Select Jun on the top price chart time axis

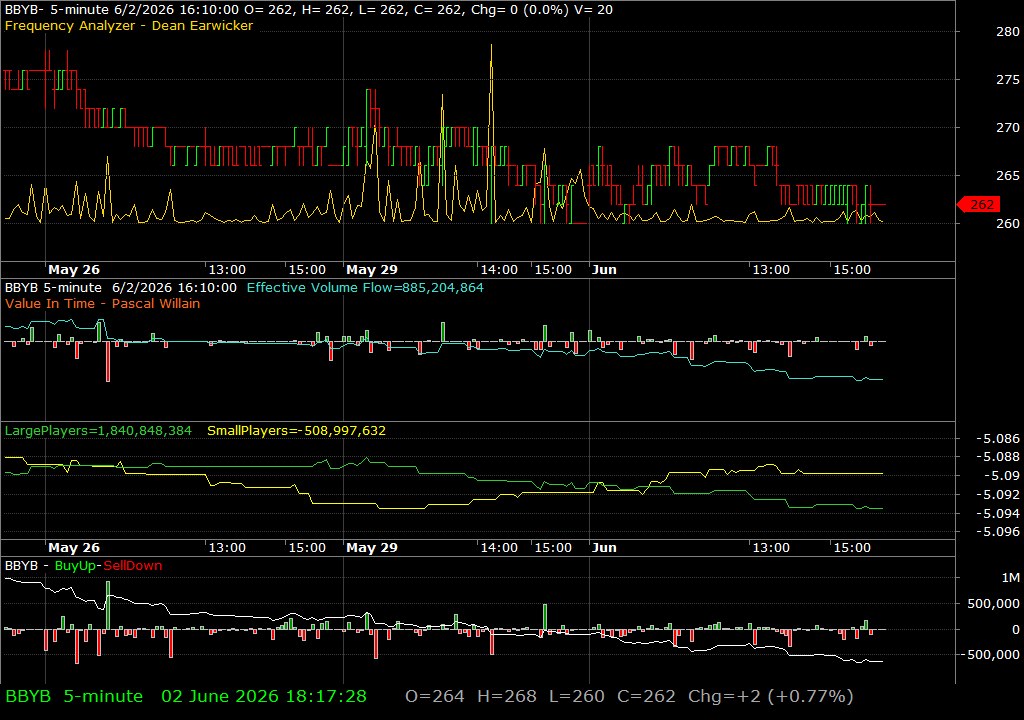604,270
